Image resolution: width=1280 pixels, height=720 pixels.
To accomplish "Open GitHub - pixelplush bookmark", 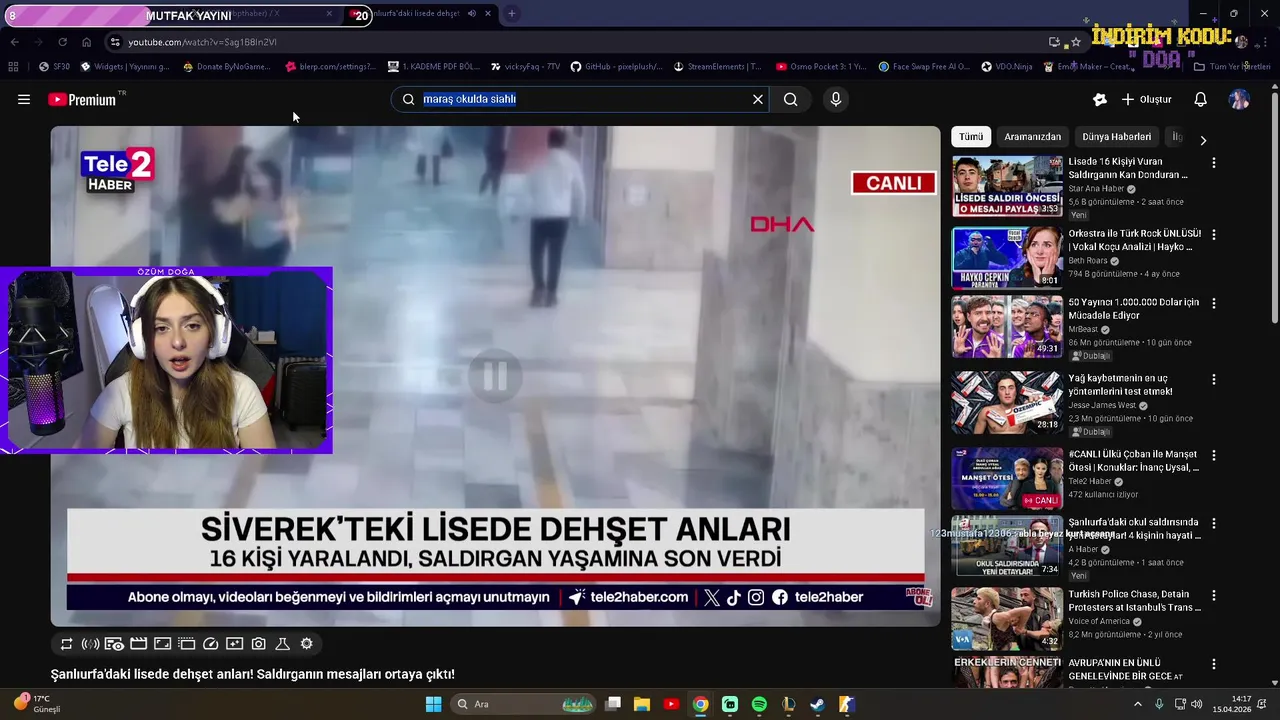I will tap(617, 67).
